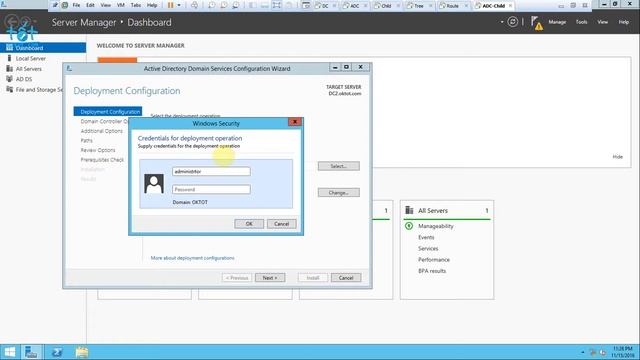This screenshot has width=640, height=360.
Task: Pause the virtual machine from VMware toolbar
Action: [x=171, y=5]
